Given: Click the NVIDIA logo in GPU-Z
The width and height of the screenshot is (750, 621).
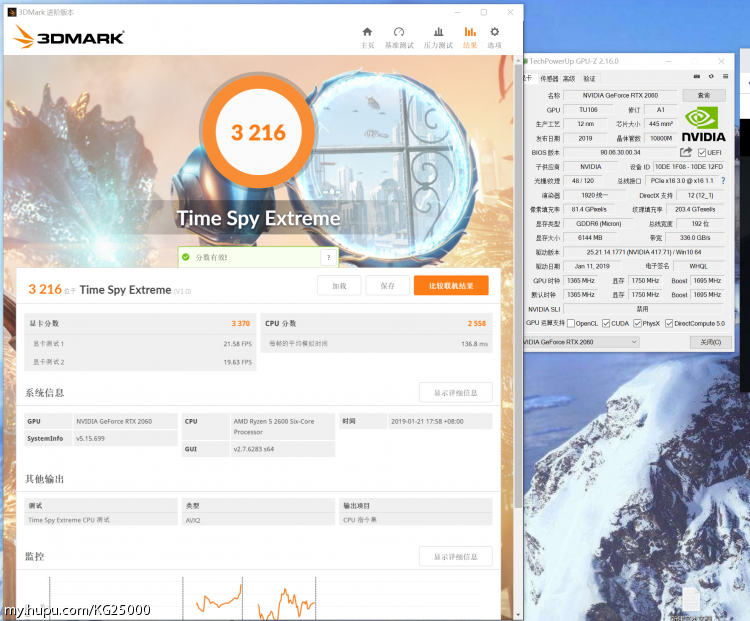Looking at the screenshot, I should [x=703, y=124].
